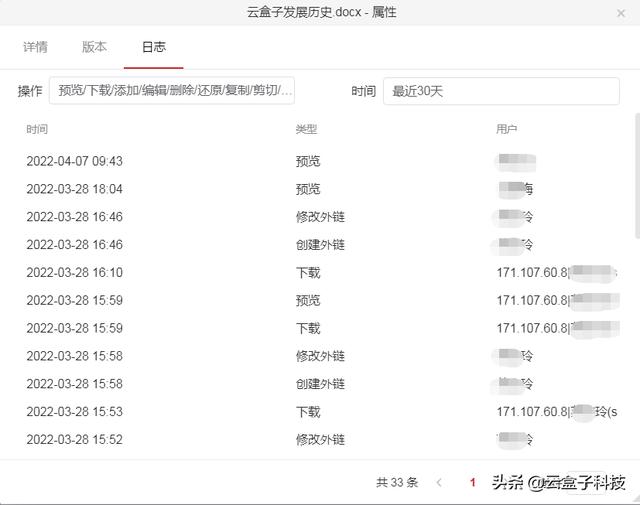
Task: Select the 2022-03-28 16:10 下载 entry time
Action: pyautogui.click(x=75, y=272)
